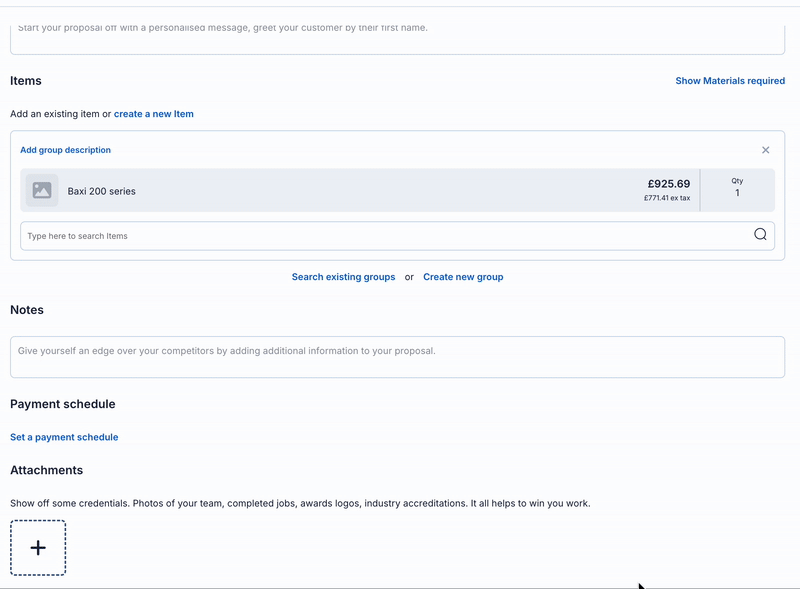The height and width of the screenshot is (589, 800).
Task: Open Search existing groups
Action: pos(343,277)
